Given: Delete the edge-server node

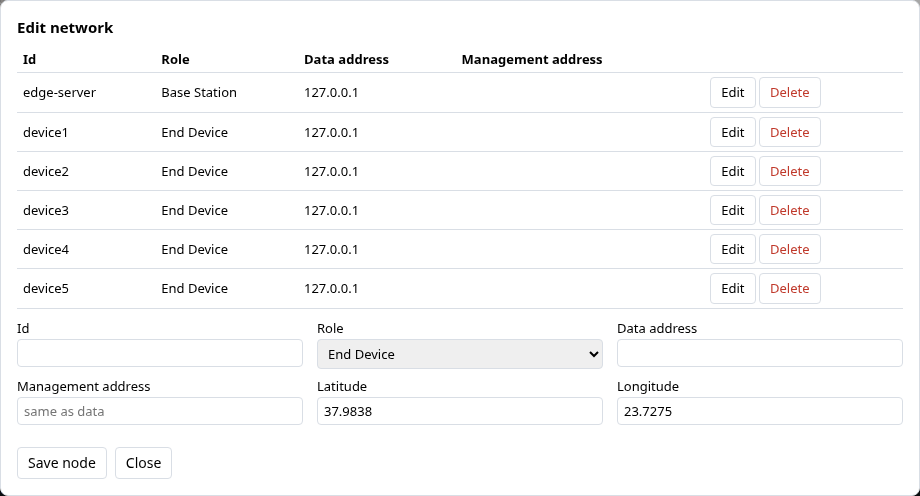Looking at the screenshot, I should tap(789, 93).
